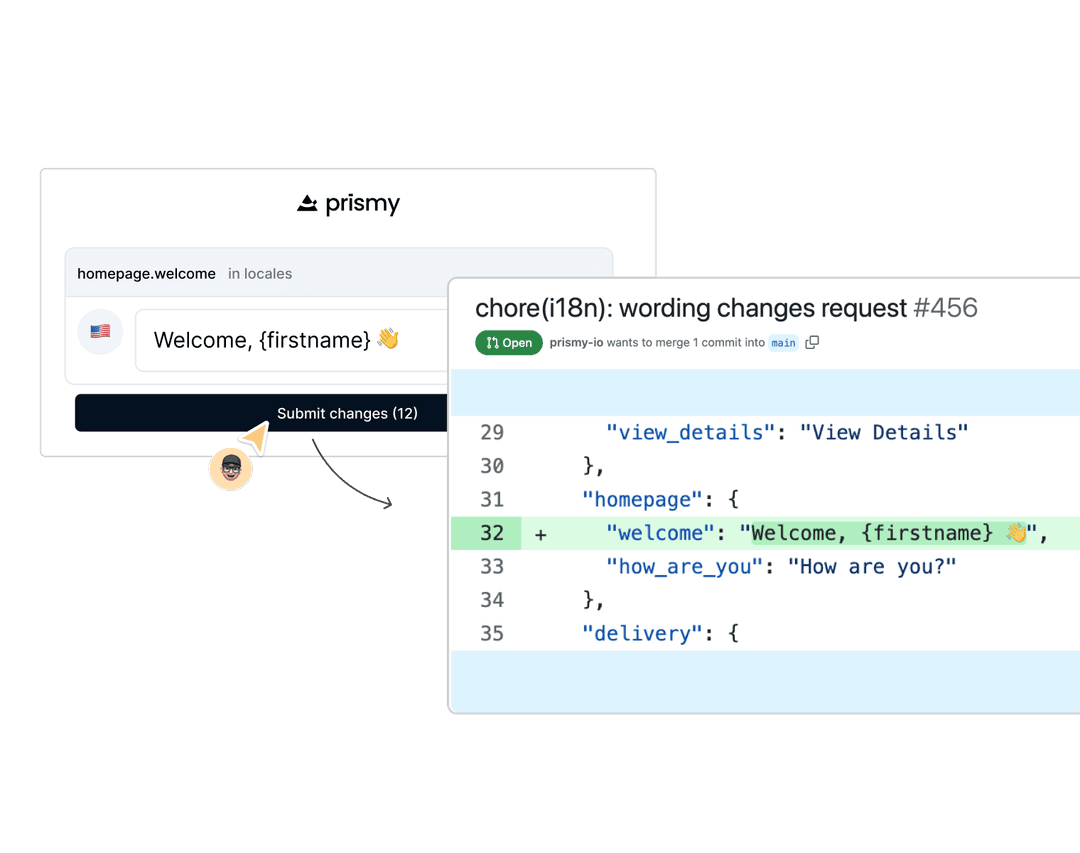Click the waving emoji on diff line 32
The height and width of the screenshot is (853, 1080).
[1017, 532]
